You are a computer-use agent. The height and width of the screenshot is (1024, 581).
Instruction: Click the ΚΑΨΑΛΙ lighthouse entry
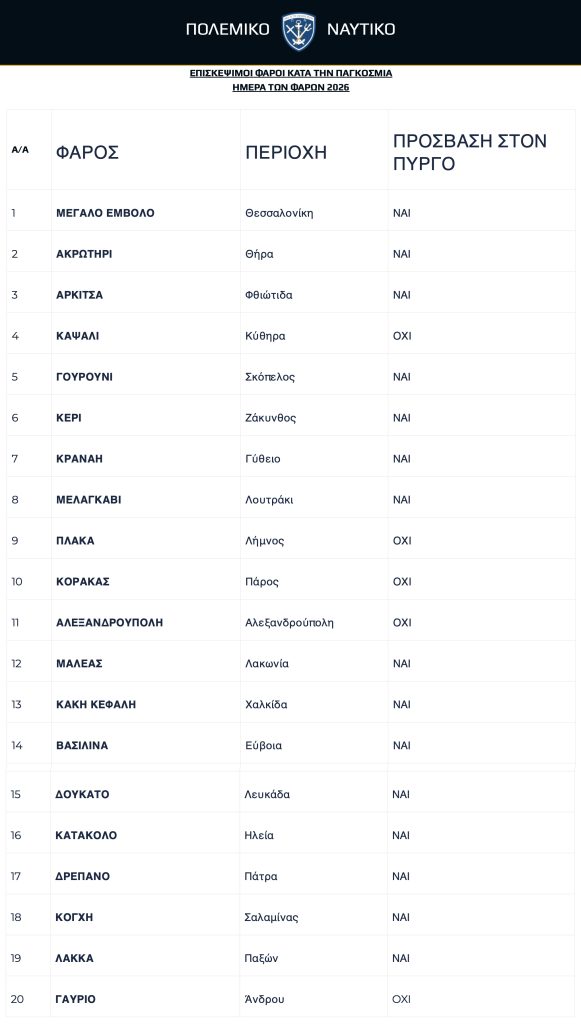(x=78, y=336)
